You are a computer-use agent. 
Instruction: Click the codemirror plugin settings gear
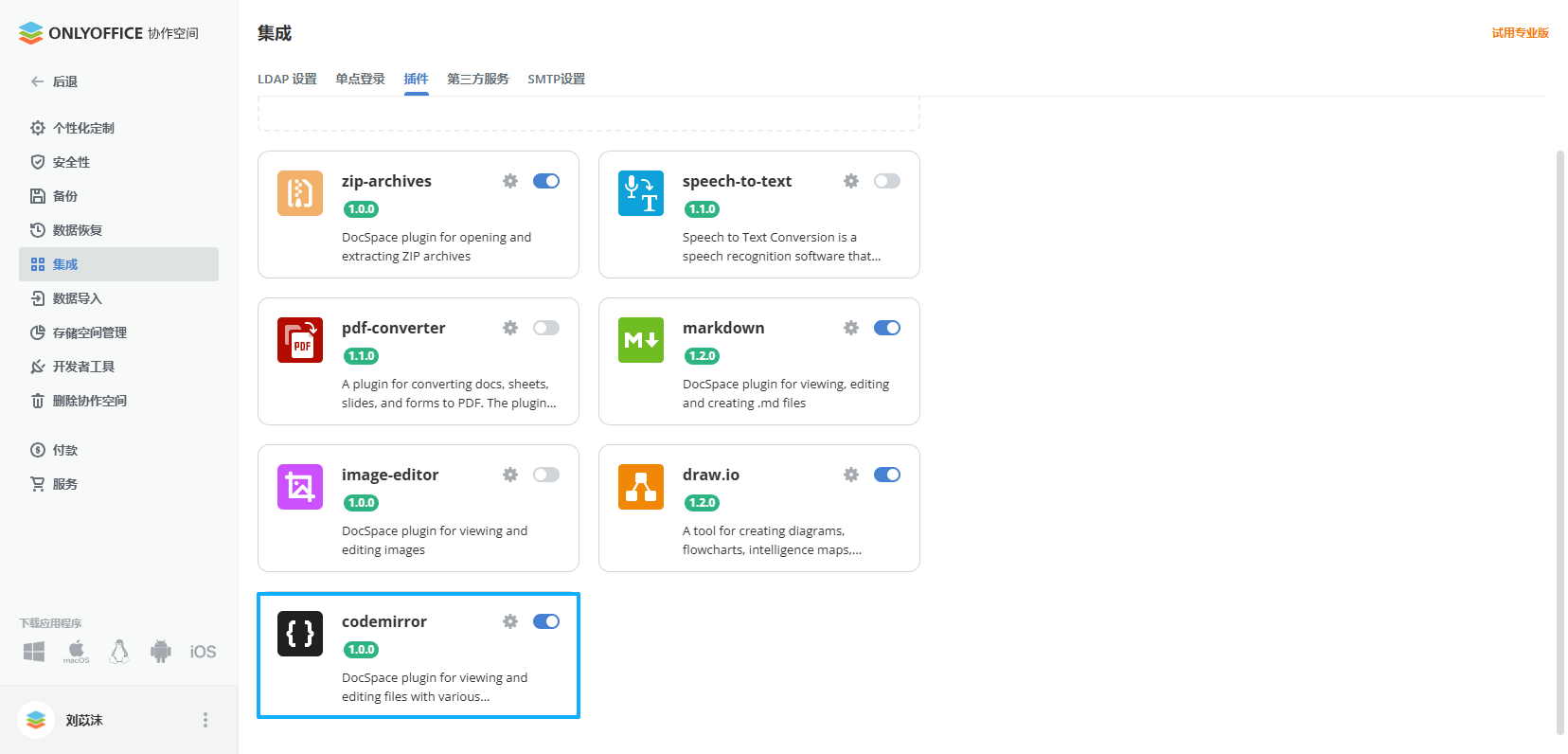pos(510,621)
